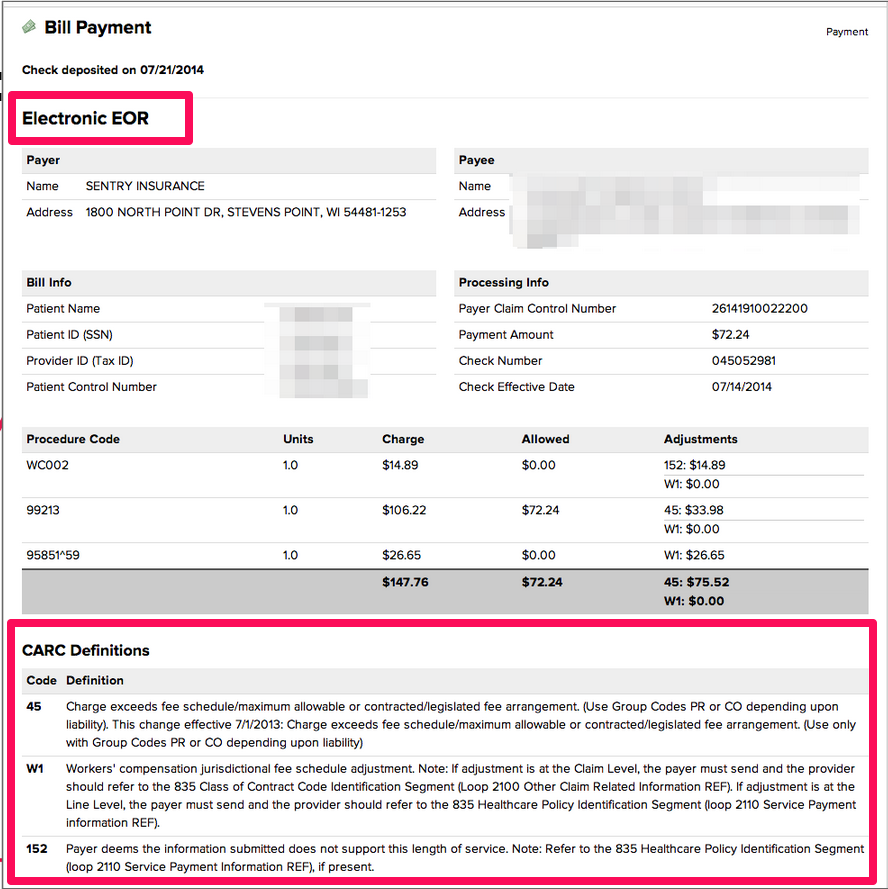888x889 pixels.
Task: Click the Provider ID (Tax ID) label
Action: [x=79, y=361]
